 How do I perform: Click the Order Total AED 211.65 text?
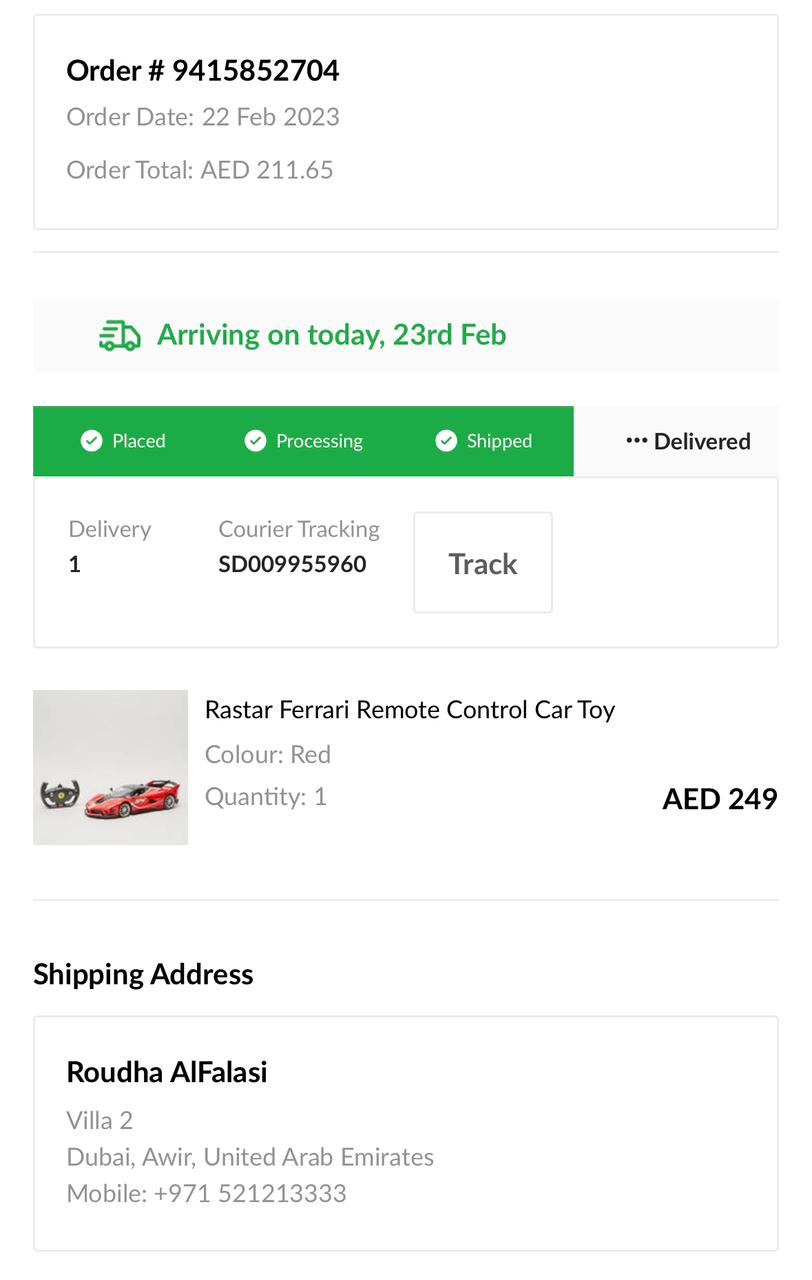[200, 170]
